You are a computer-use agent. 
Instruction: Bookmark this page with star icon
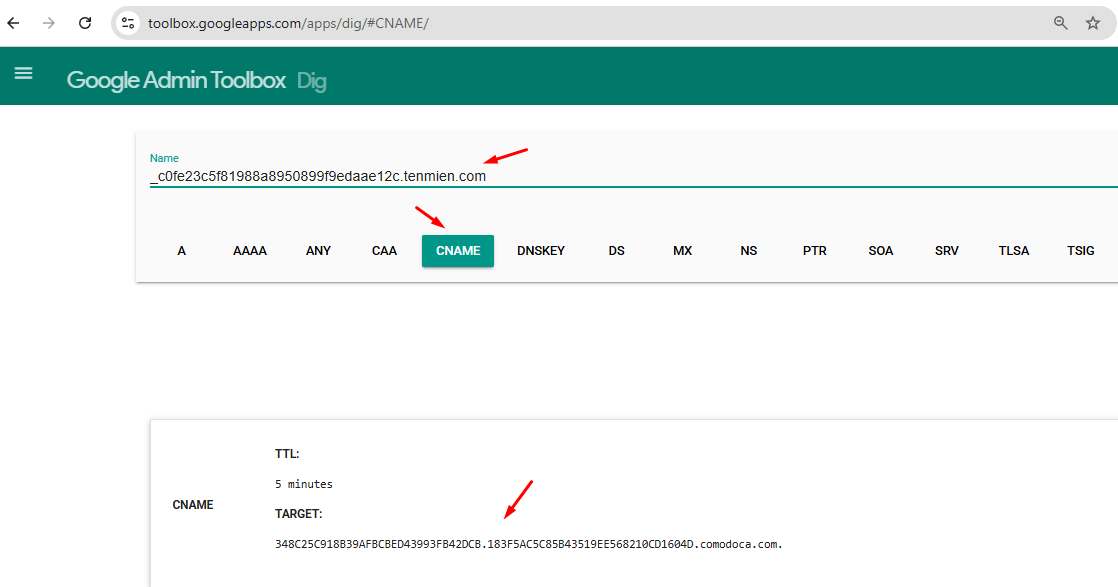click(x=1093, y=23)
